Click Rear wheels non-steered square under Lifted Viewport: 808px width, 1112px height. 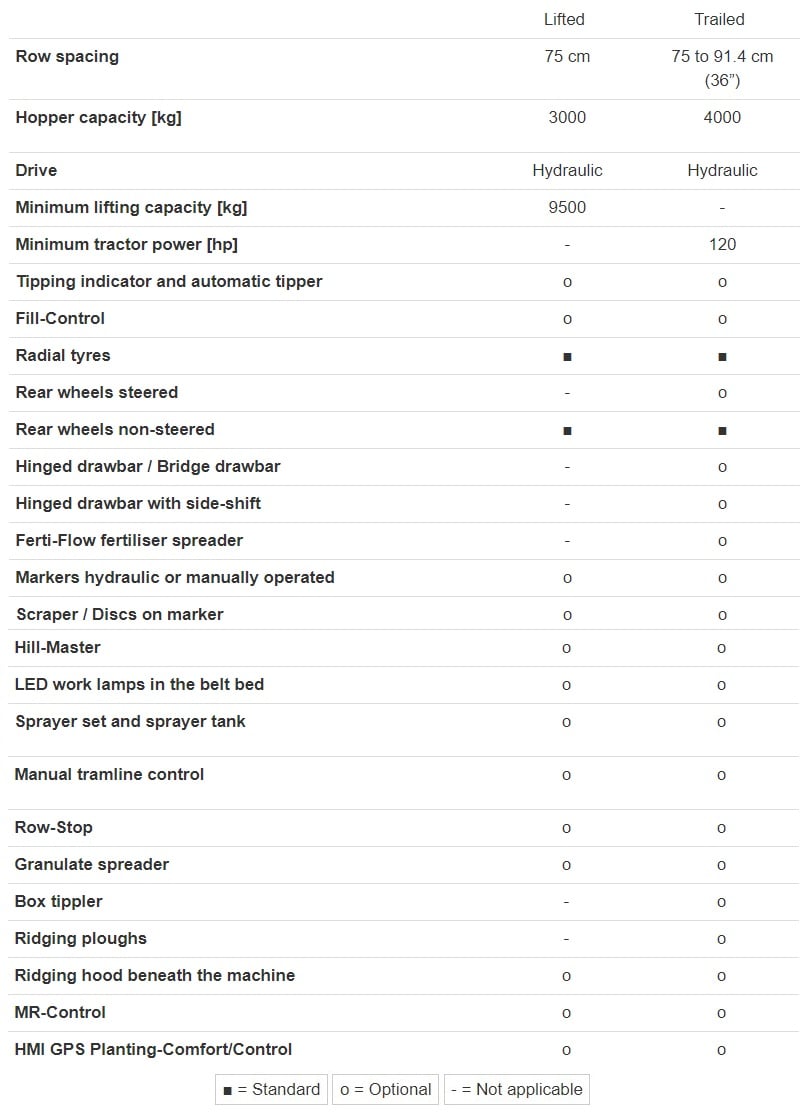pyautogui.click(x=567, y=430)
